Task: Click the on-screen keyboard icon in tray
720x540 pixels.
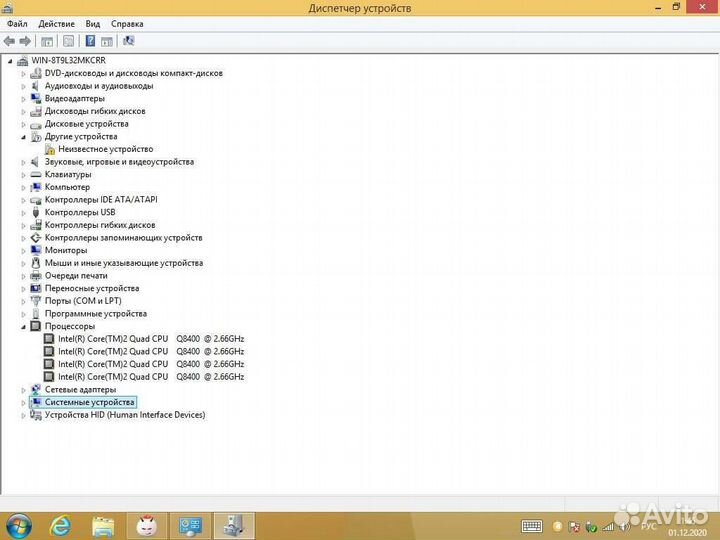Action: [x=532, y=525]
